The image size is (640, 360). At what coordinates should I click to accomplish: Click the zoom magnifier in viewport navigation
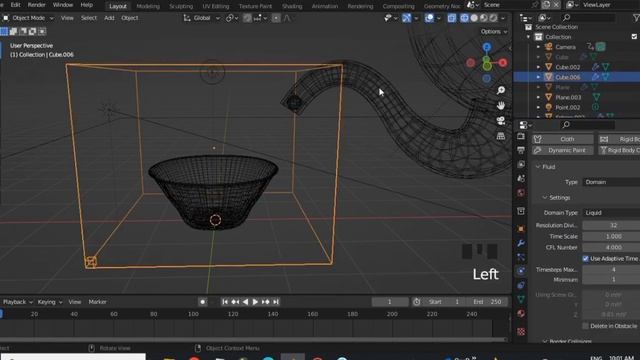501,91
